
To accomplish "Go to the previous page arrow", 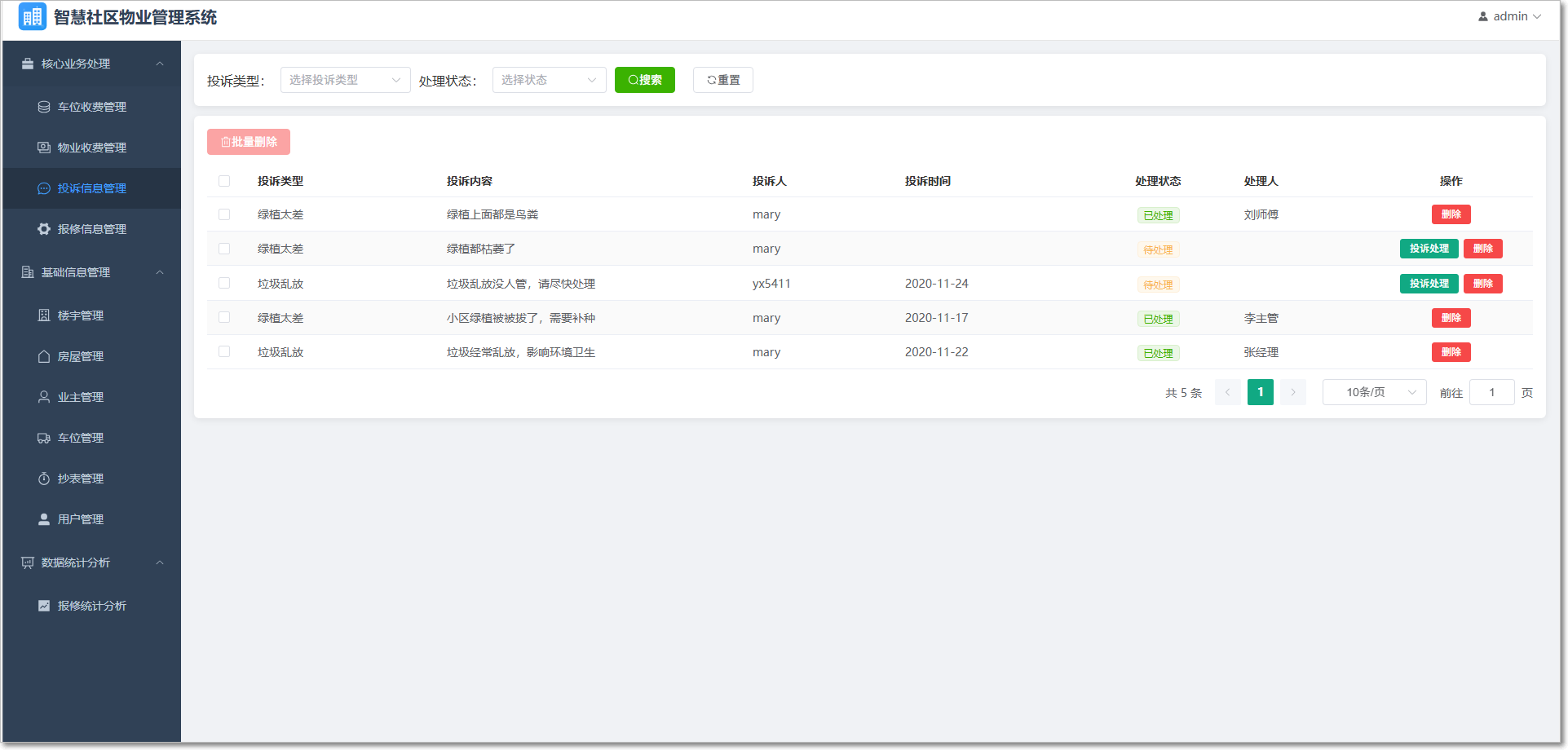I will click(1227, 392).
